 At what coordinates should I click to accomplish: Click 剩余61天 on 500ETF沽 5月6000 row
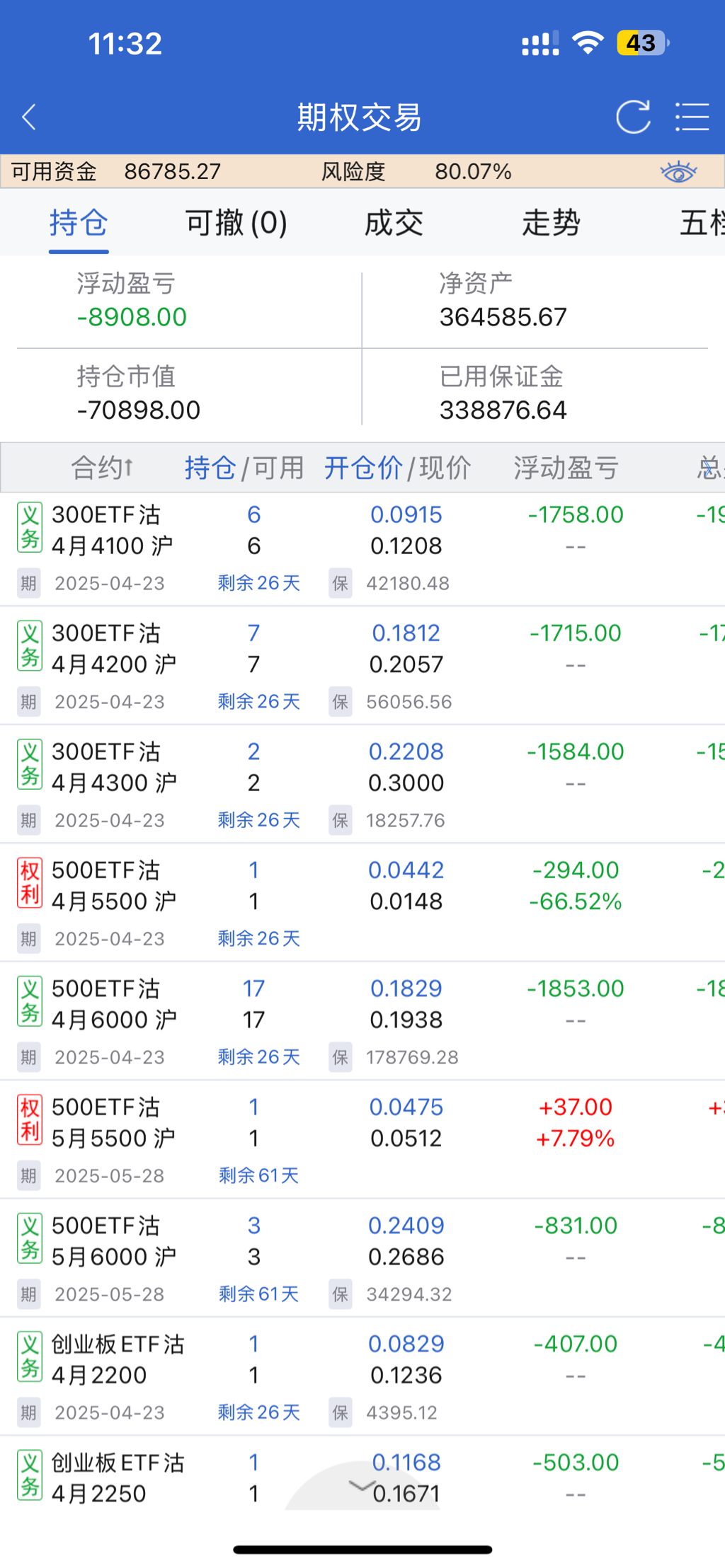point(258,1294)
